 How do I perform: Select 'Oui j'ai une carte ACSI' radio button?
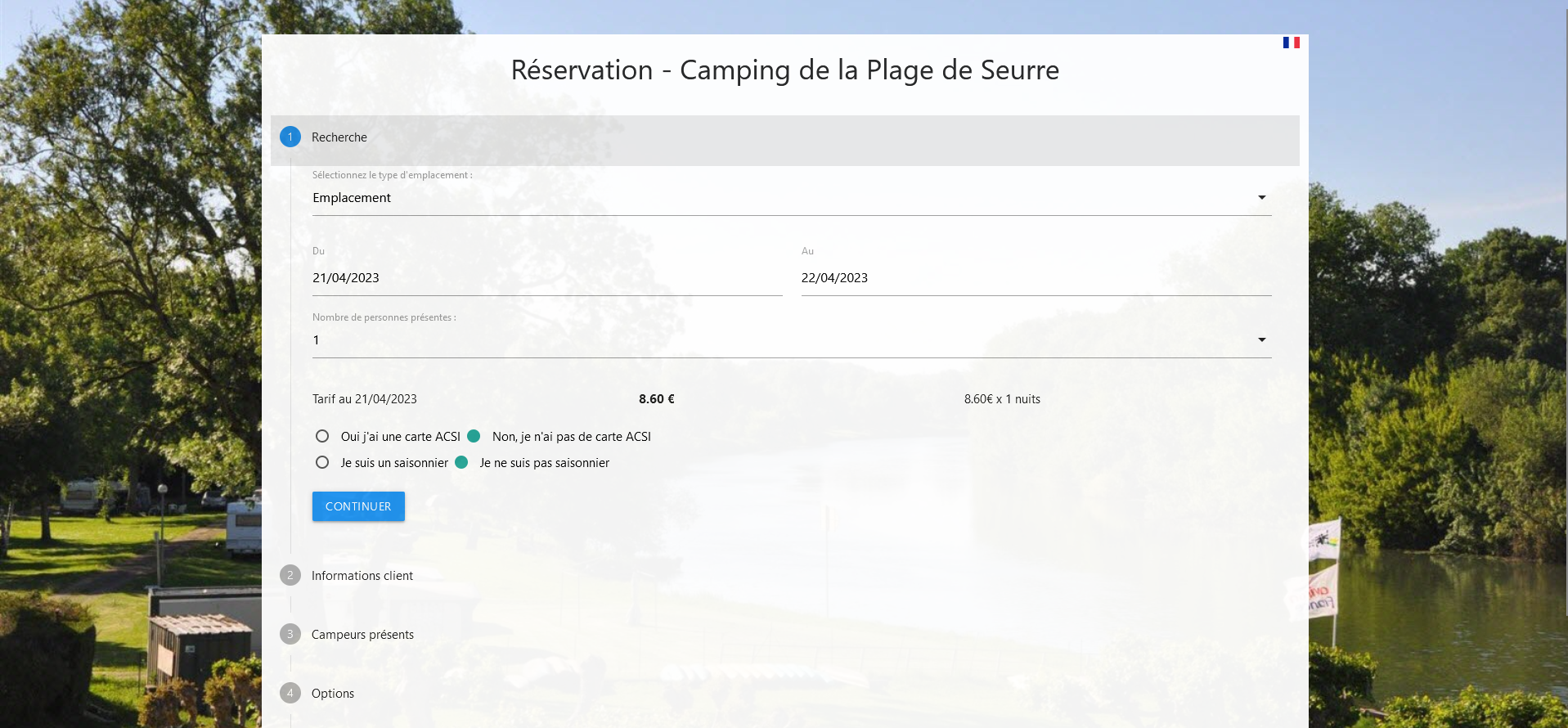point(322,436)
